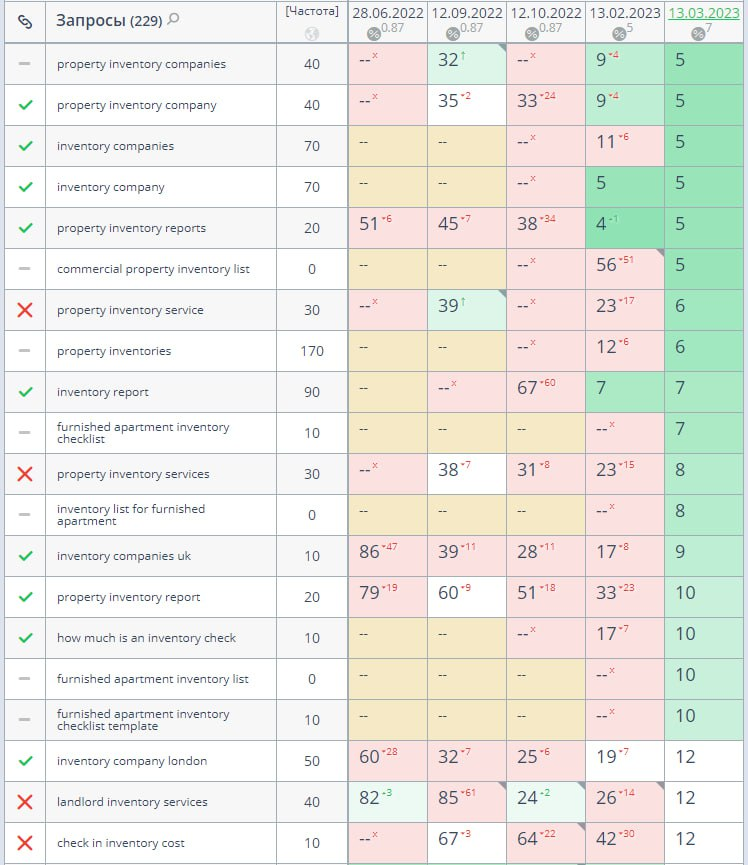748x865 pixels.
Task: Click the percent icon under 12.09.2022
Action: click(452, 33)
